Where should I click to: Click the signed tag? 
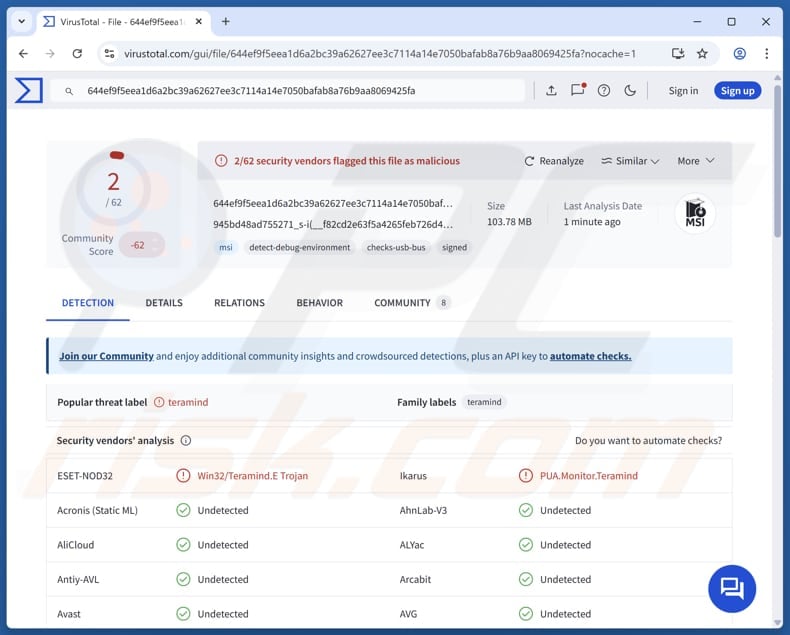(454, 247)
